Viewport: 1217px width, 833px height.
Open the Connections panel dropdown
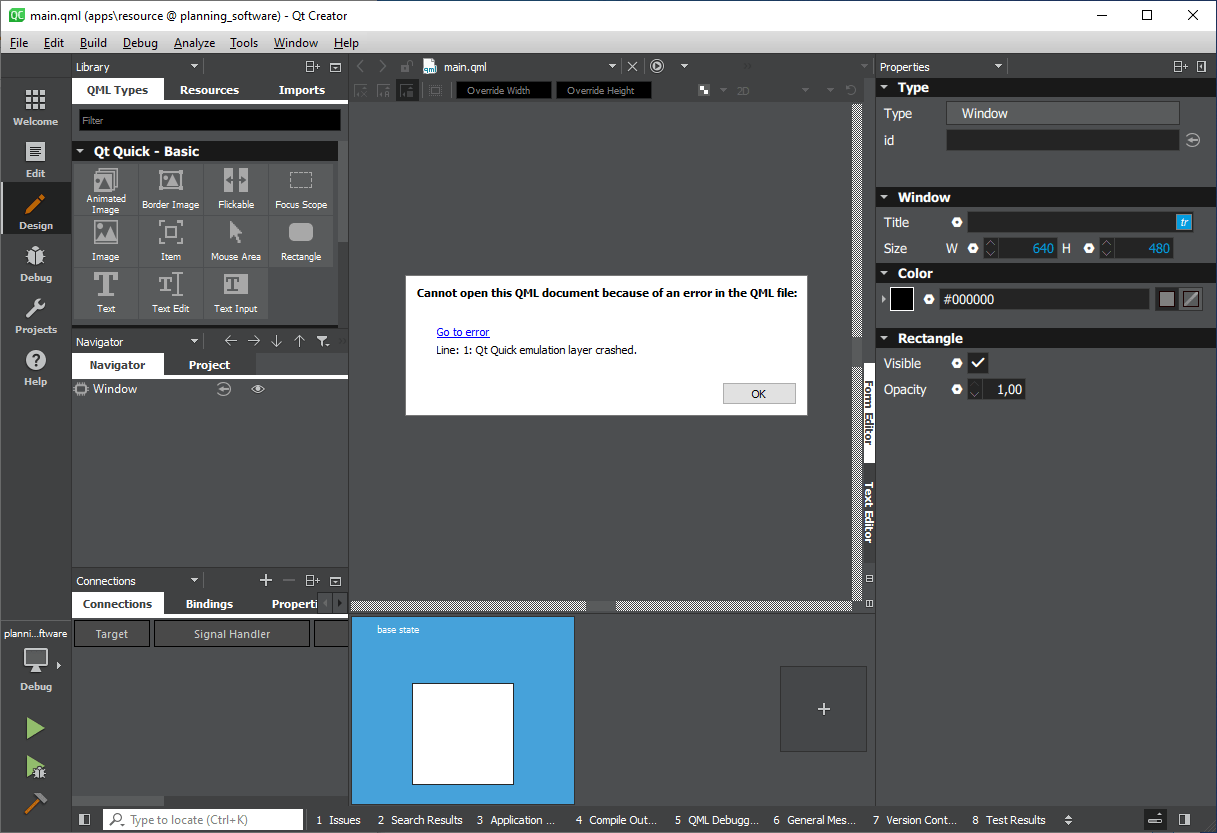pyautogui.click(x=194, y=580)
